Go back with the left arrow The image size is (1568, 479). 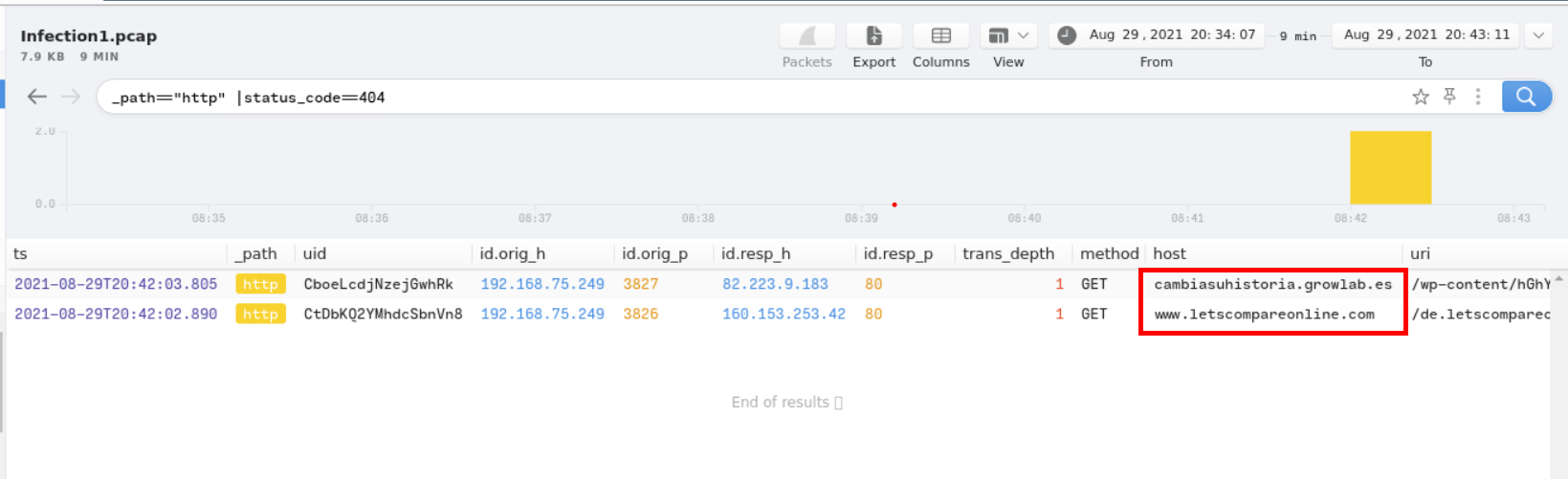[37, 97]
